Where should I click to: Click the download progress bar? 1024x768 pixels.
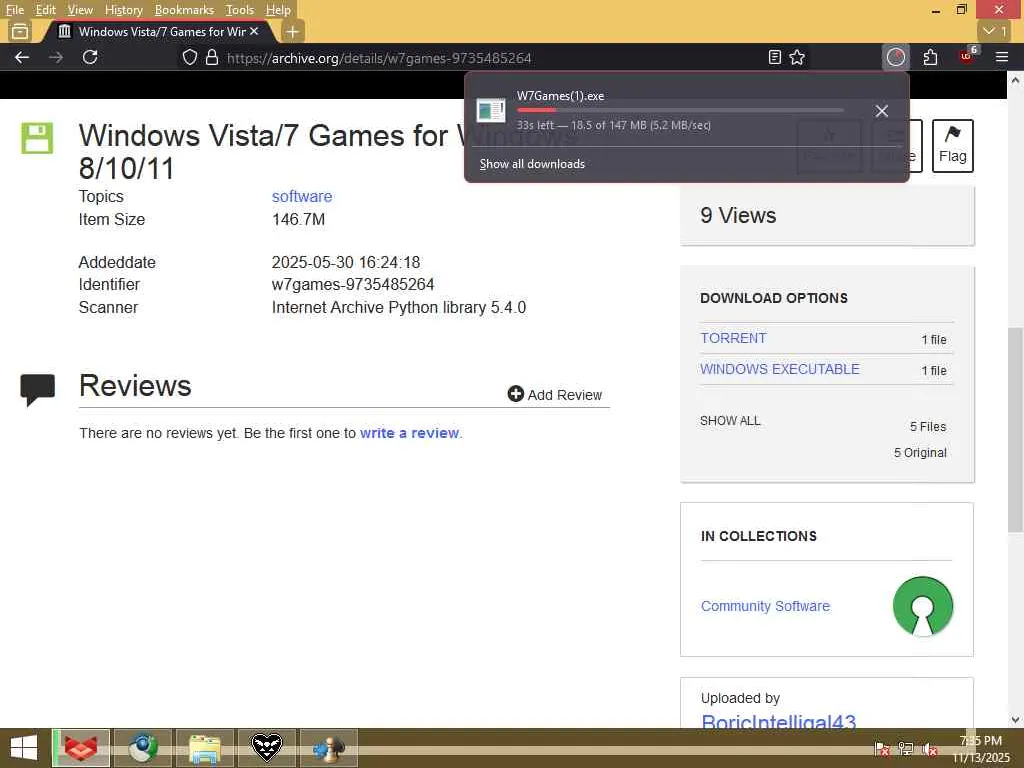tap(680, 110)
